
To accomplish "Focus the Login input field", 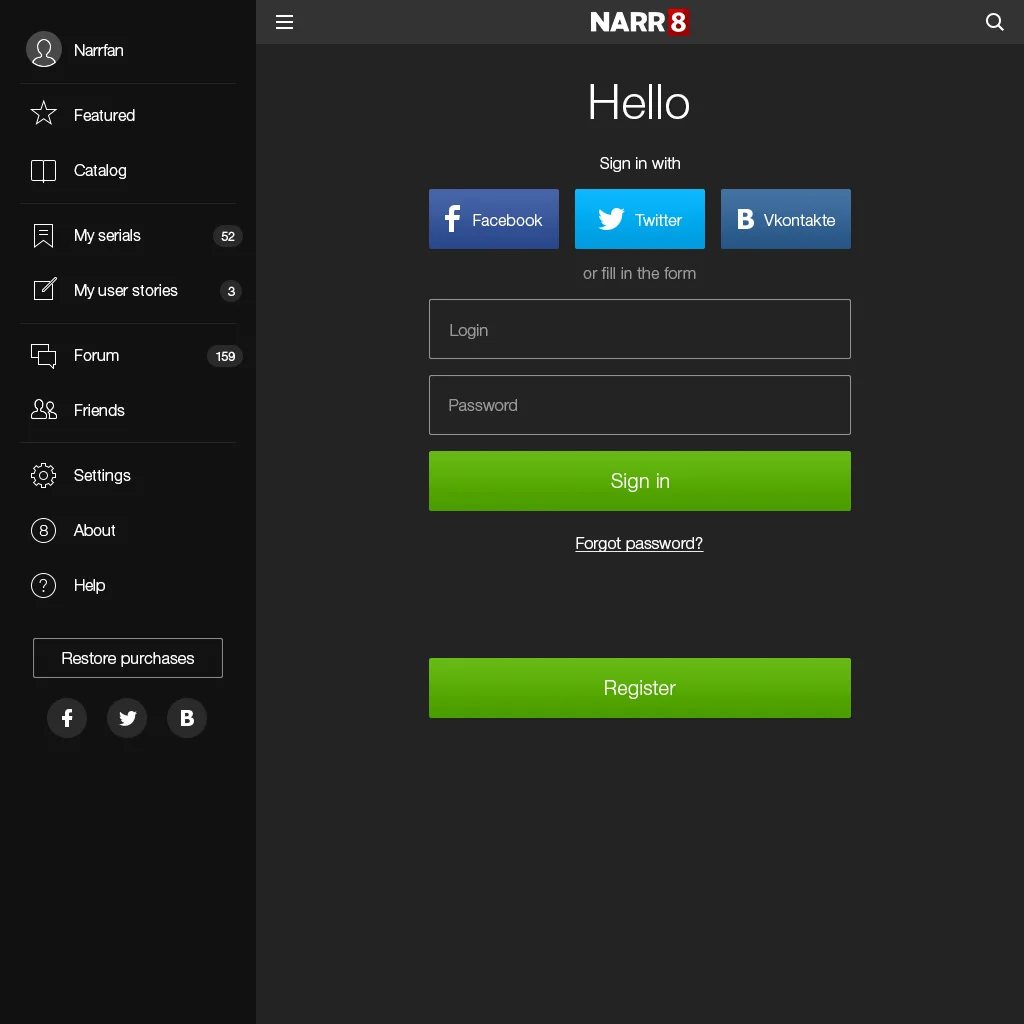I will click(x=639, y=329).
